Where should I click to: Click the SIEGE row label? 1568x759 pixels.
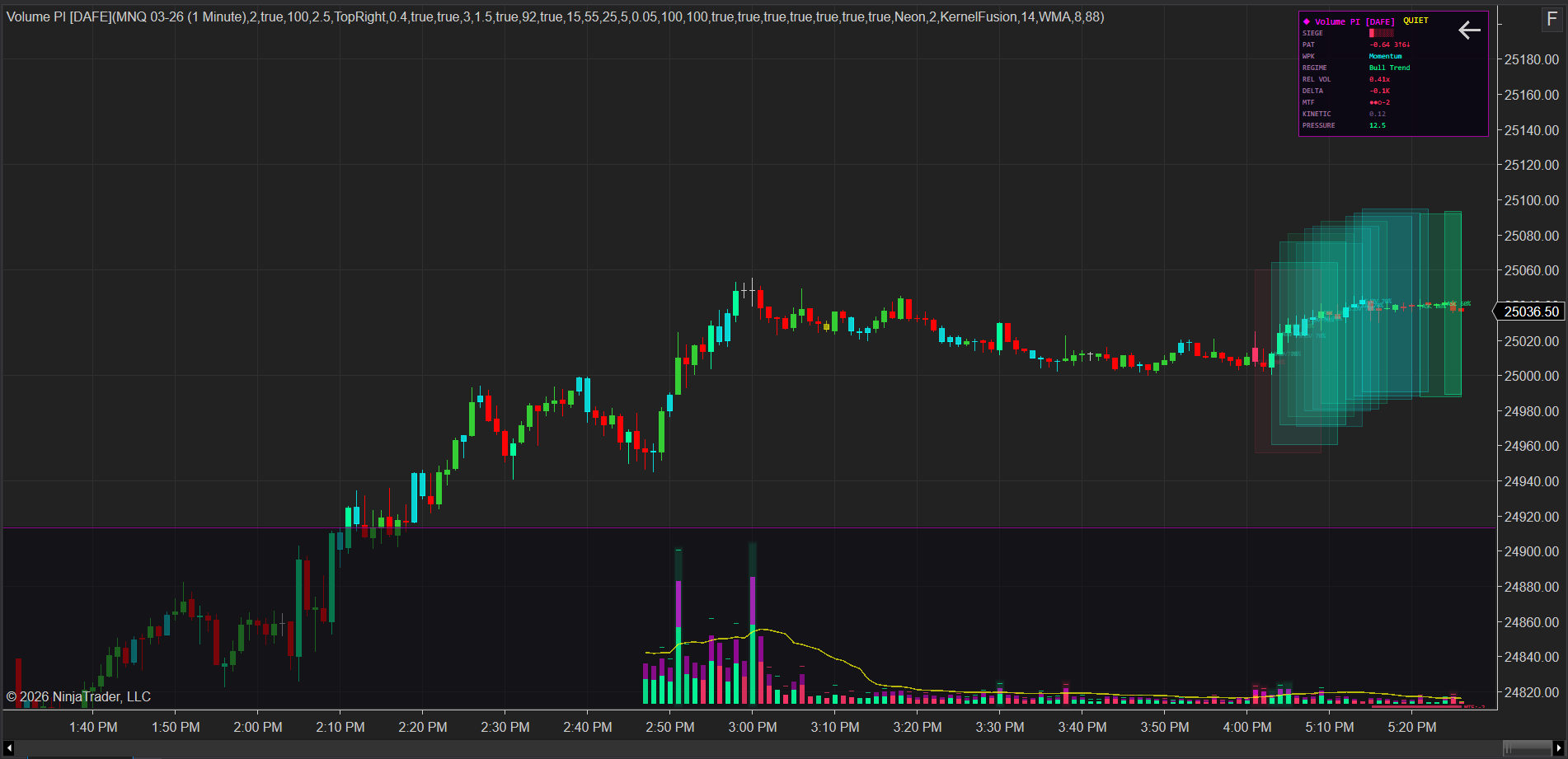(1312, 33)
